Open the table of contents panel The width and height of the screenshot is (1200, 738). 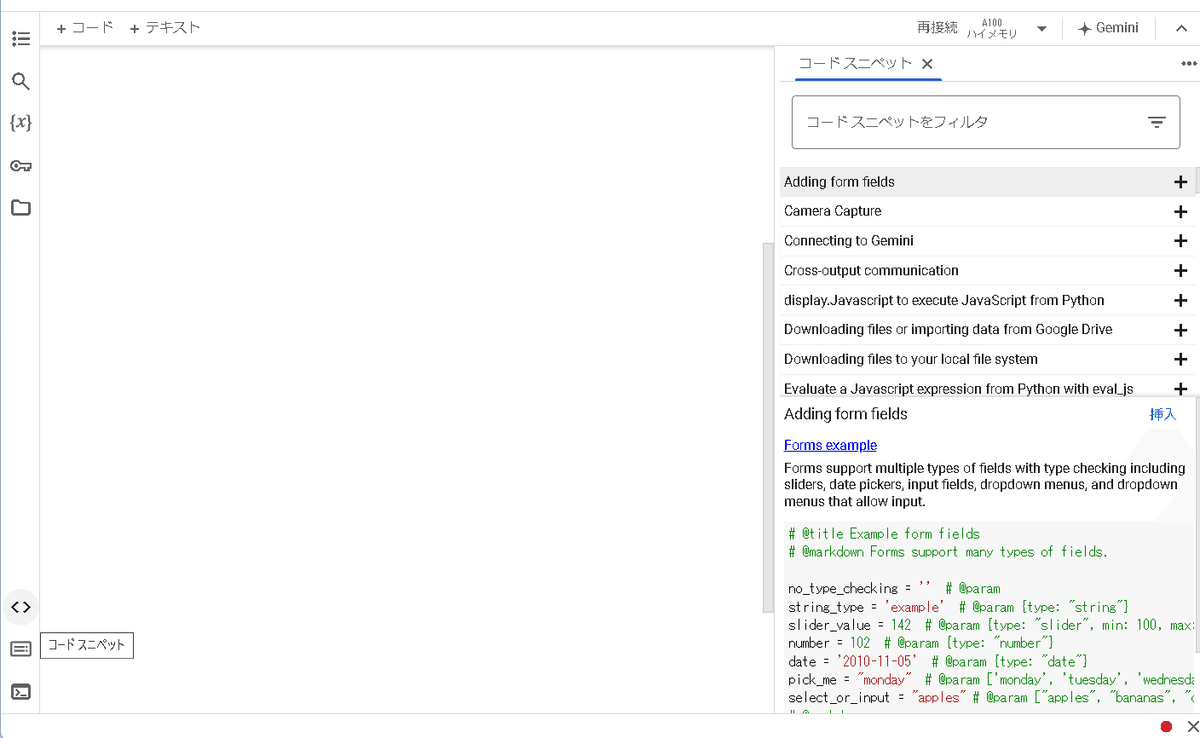pyautogui.click(x=21, y=38)
